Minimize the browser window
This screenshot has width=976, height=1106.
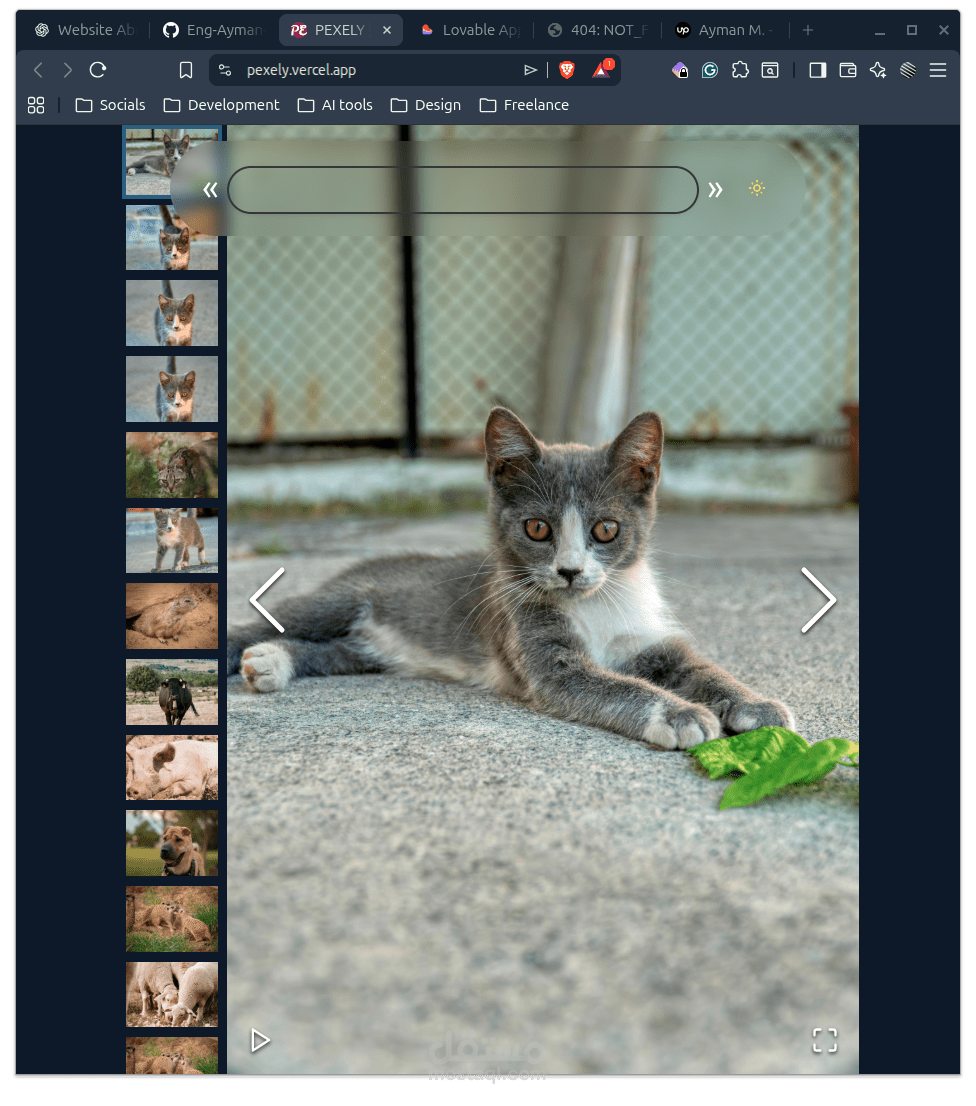pos(879,30)
